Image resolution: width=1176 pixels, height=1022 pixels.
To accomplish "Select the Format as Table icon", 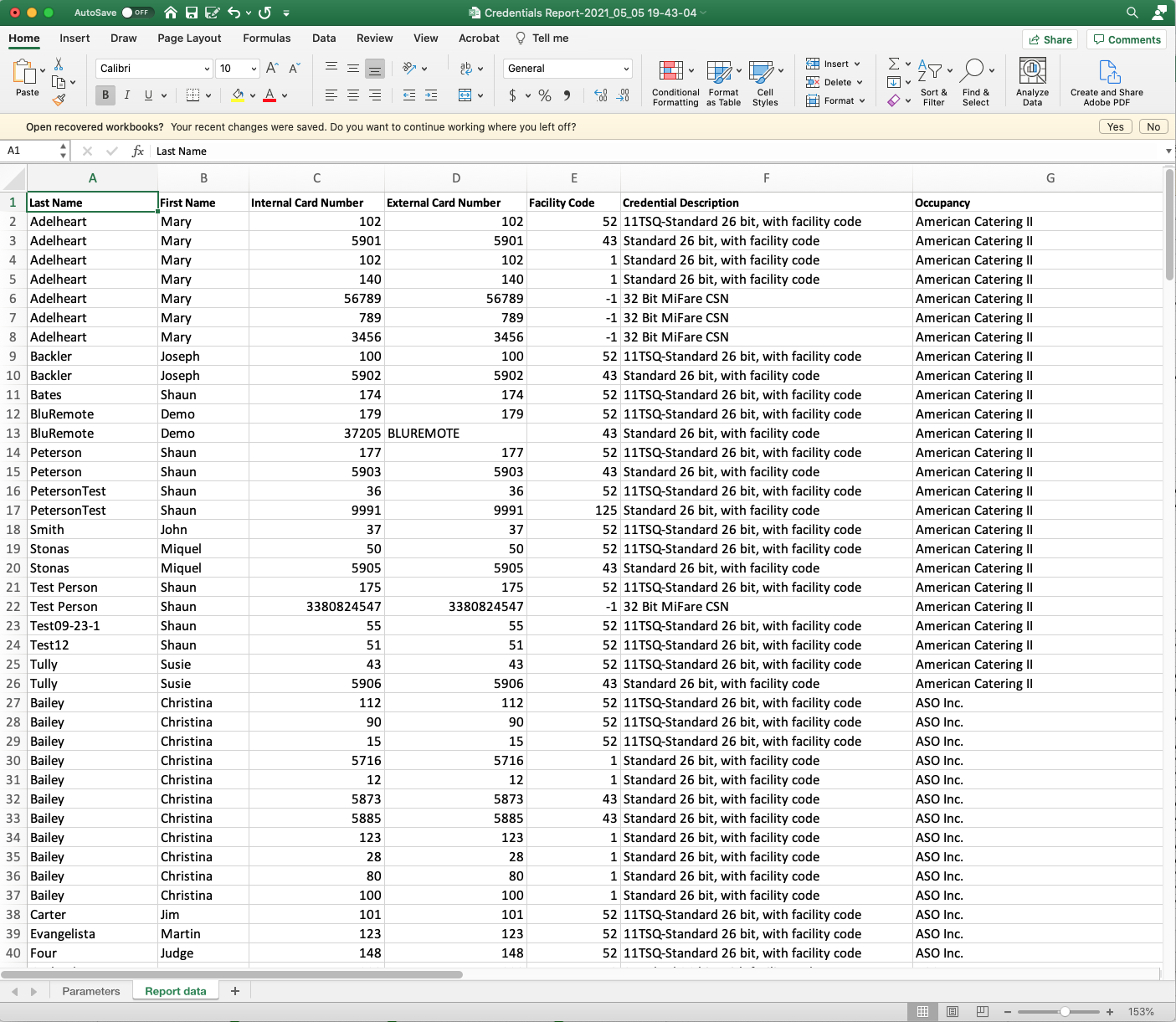I will coord(722,82).
